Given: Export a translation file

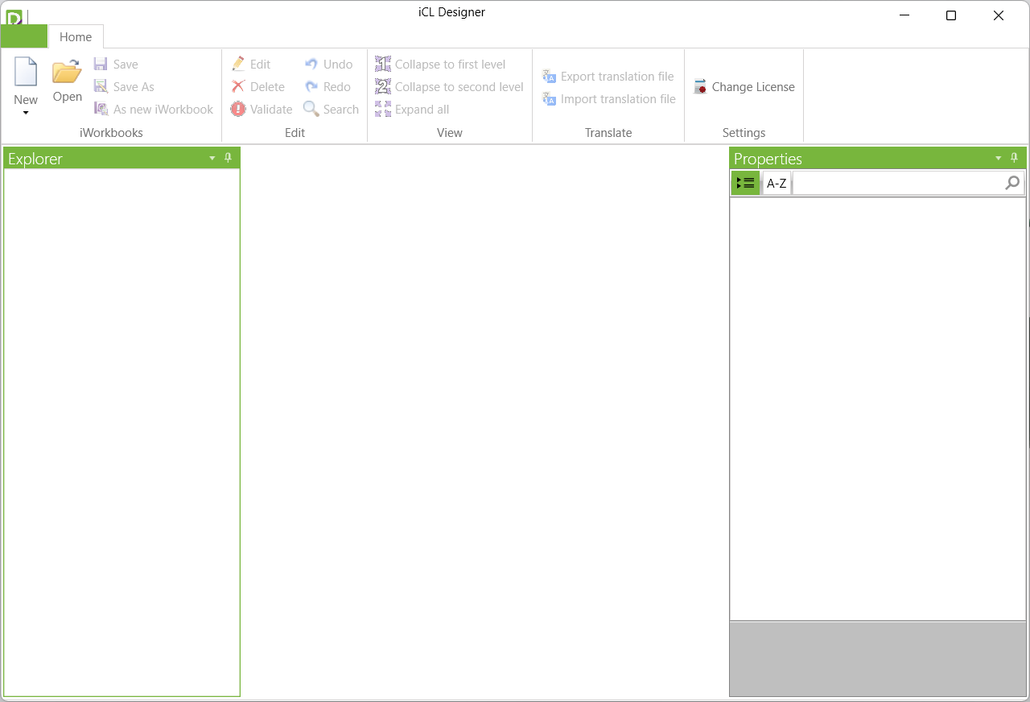Looking at the screenshot, I should click(x=608, y=76).
